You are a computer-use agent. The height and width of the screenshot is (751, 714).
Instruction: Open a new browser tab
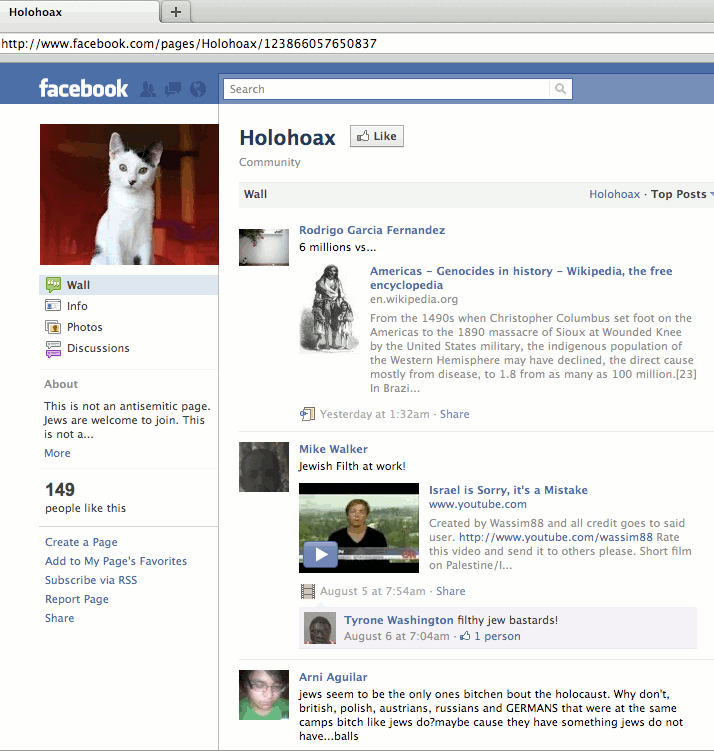[x=176, y=12]
